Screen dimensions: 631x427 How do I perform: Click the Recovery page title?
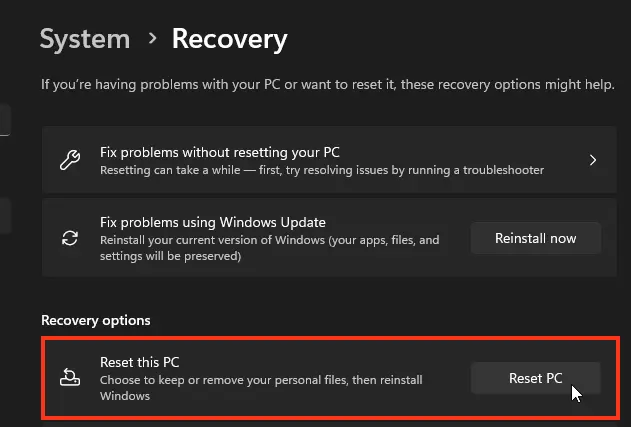229,39
